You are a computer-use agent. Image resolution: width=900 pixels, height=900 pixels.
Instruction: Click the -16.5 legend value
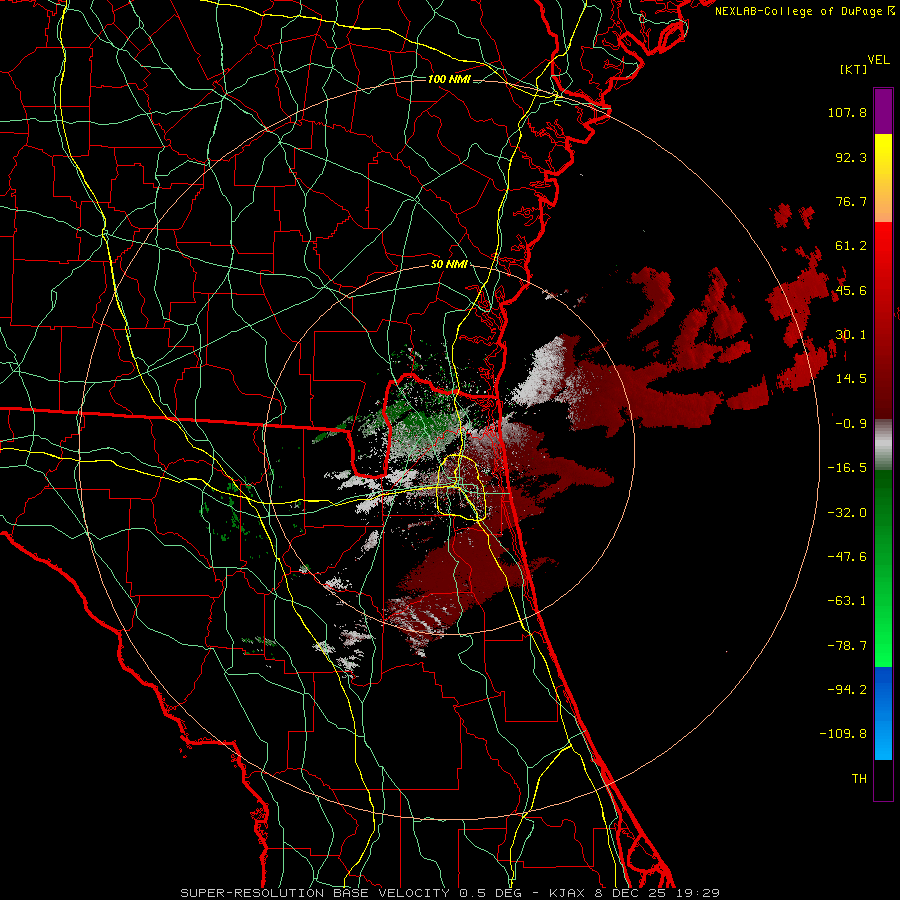coord(847,468)
